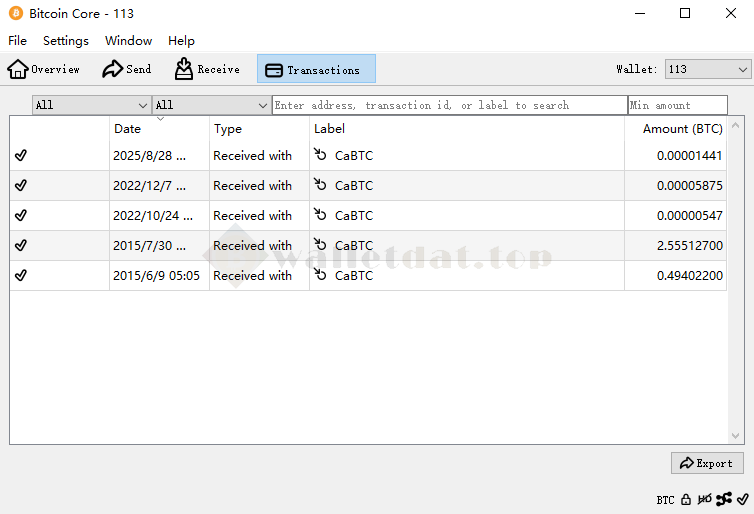This screenshot has height=514, width=754.
Task: Click the Min amount input field
Action: pos(677,105)
